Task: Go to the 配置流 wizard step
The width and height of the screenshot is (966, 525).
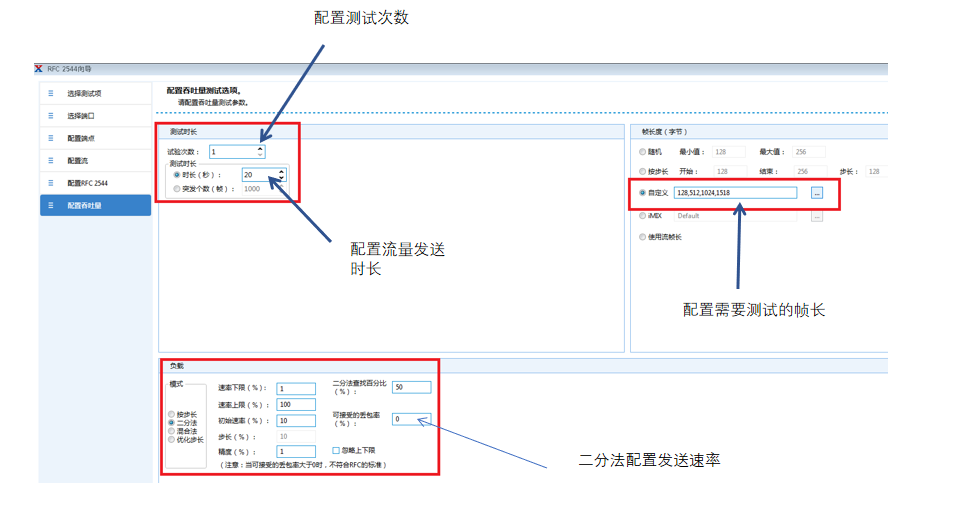Action: [95, 160]
